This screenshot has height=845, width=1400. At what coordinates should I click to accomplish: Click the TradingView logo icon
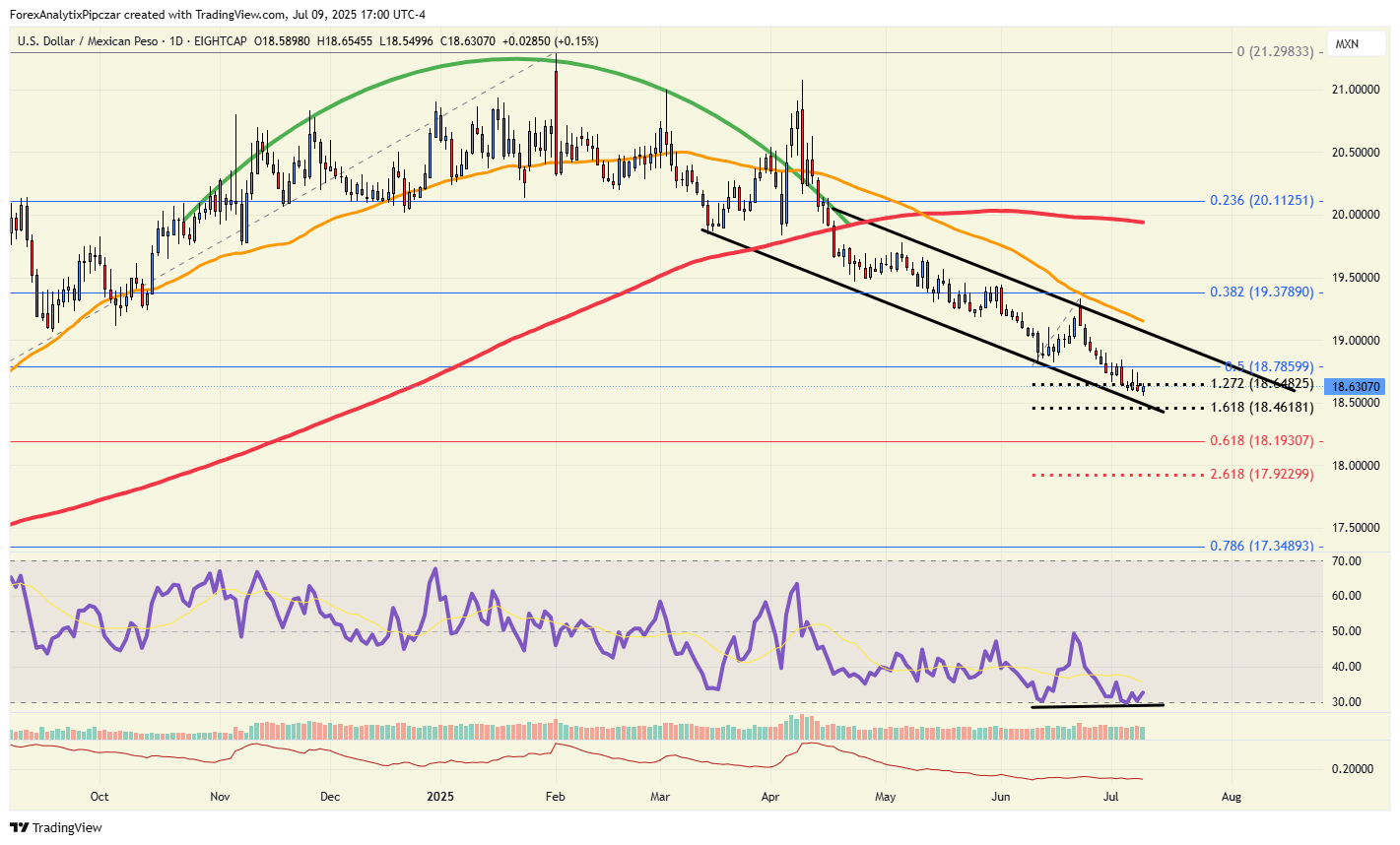point(20,827)
